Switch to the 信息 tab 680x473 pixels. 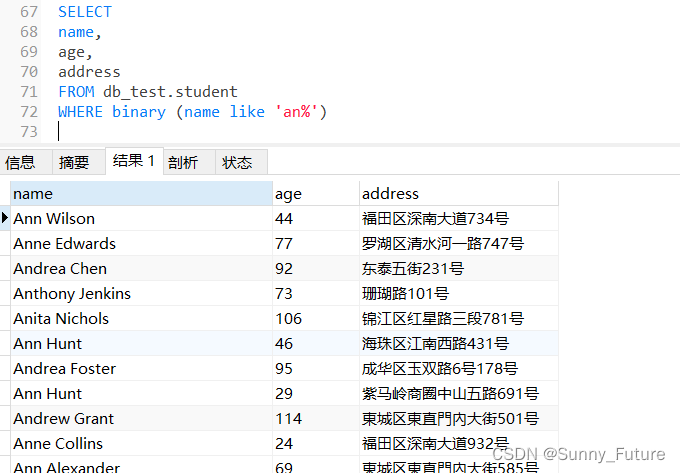20,162
